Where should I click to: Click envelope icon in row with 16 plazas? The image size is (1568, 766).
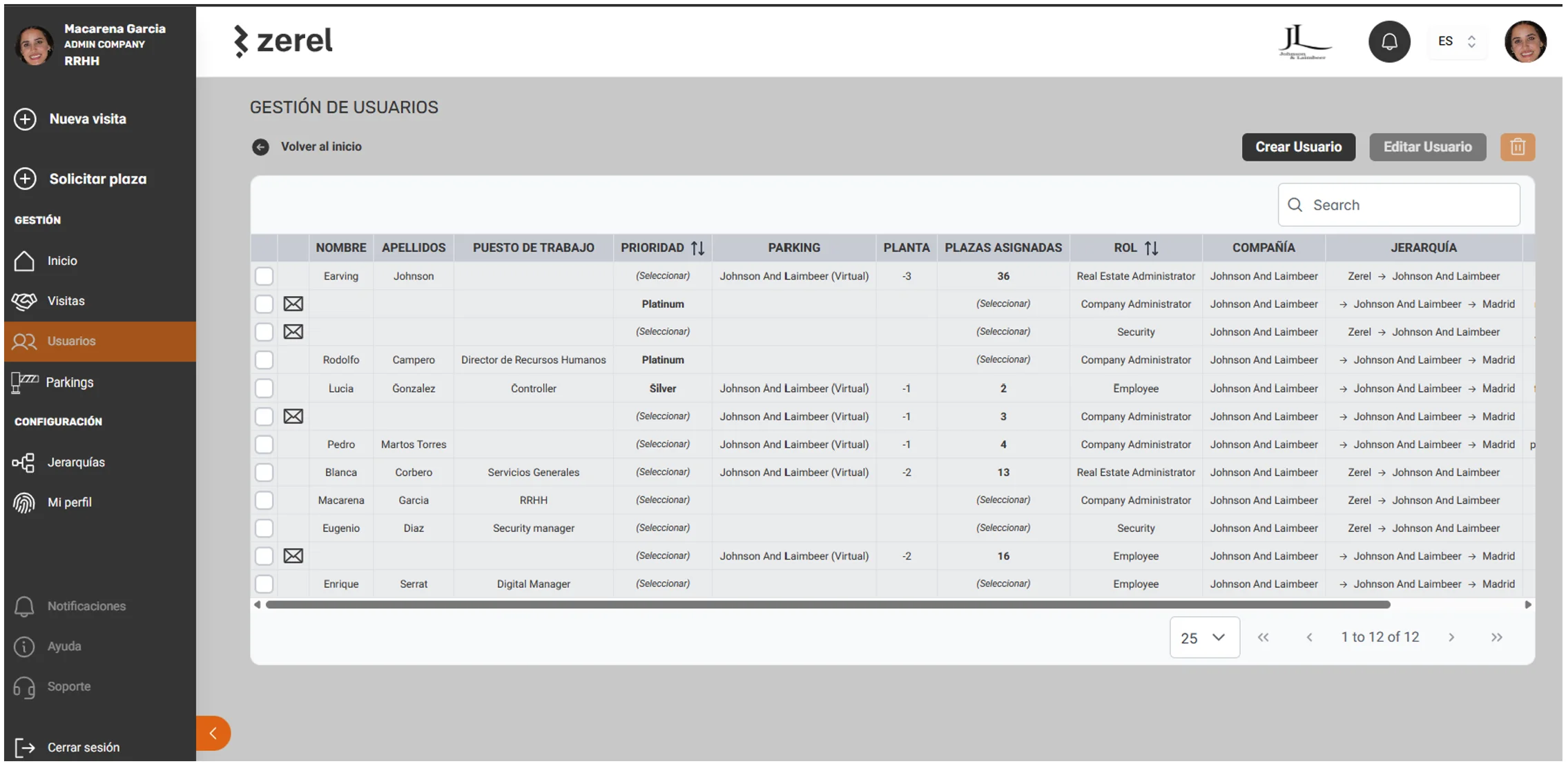click(x=293, y=556)
